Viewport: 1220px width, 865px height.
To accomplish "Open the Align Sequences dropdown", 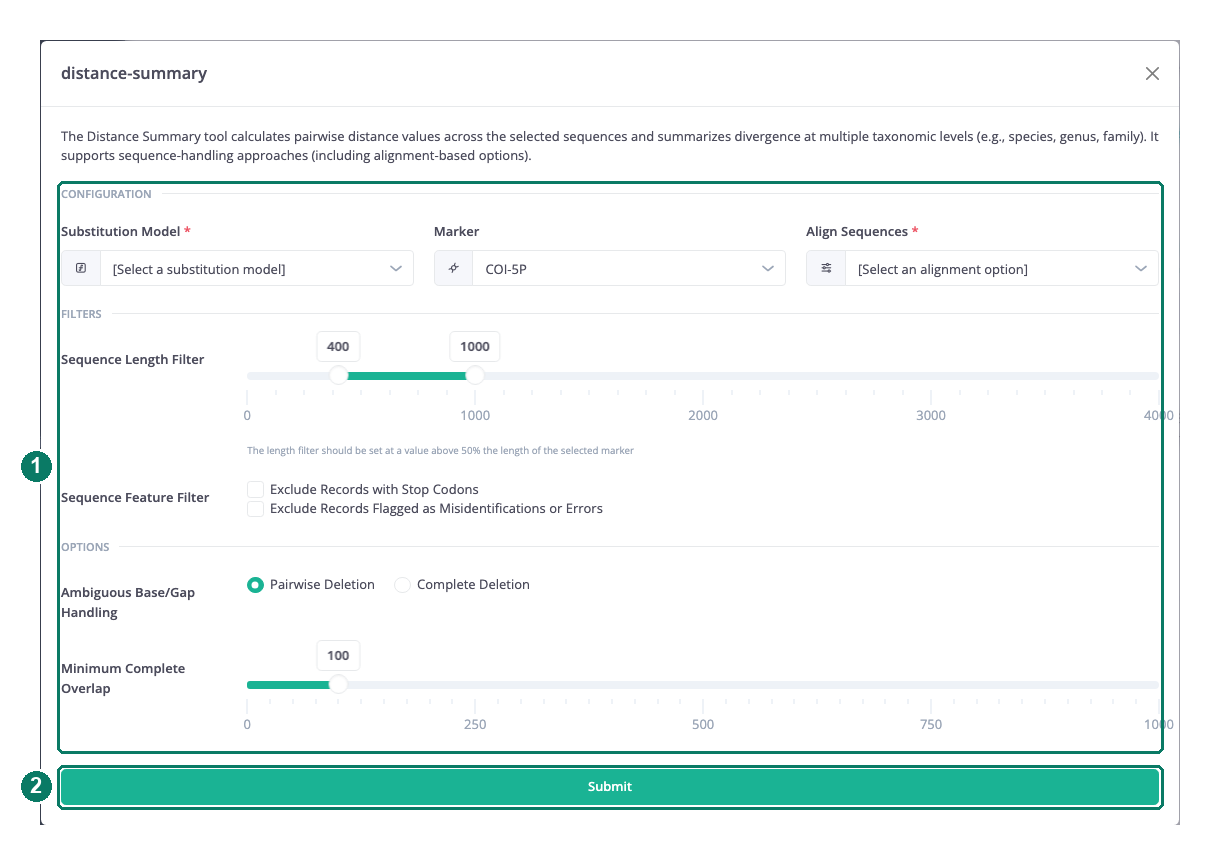I will click(x=982, y=268).
